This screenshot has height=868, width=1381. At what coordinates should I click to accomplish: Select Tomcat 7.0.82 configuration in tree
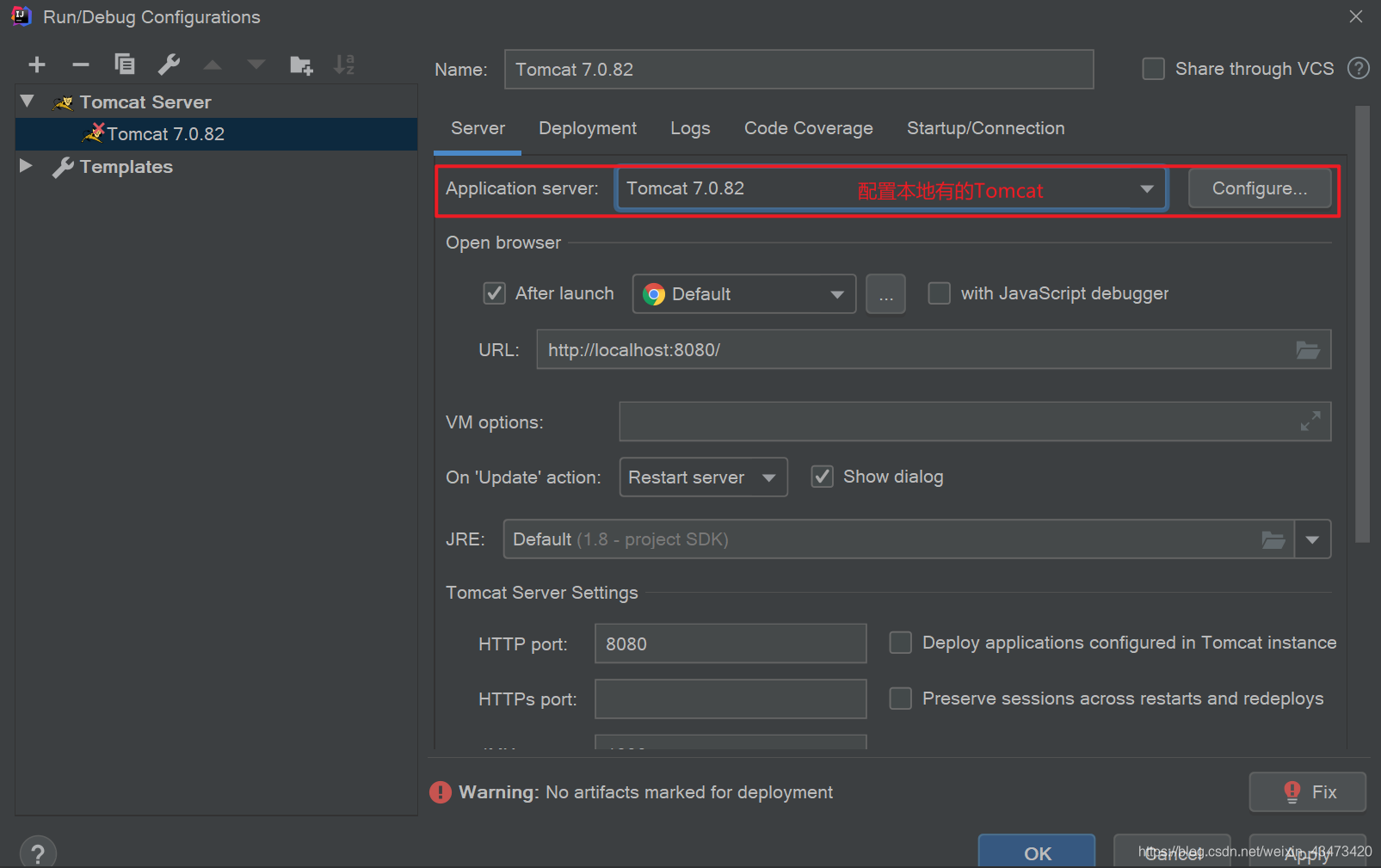click(216, 134)
